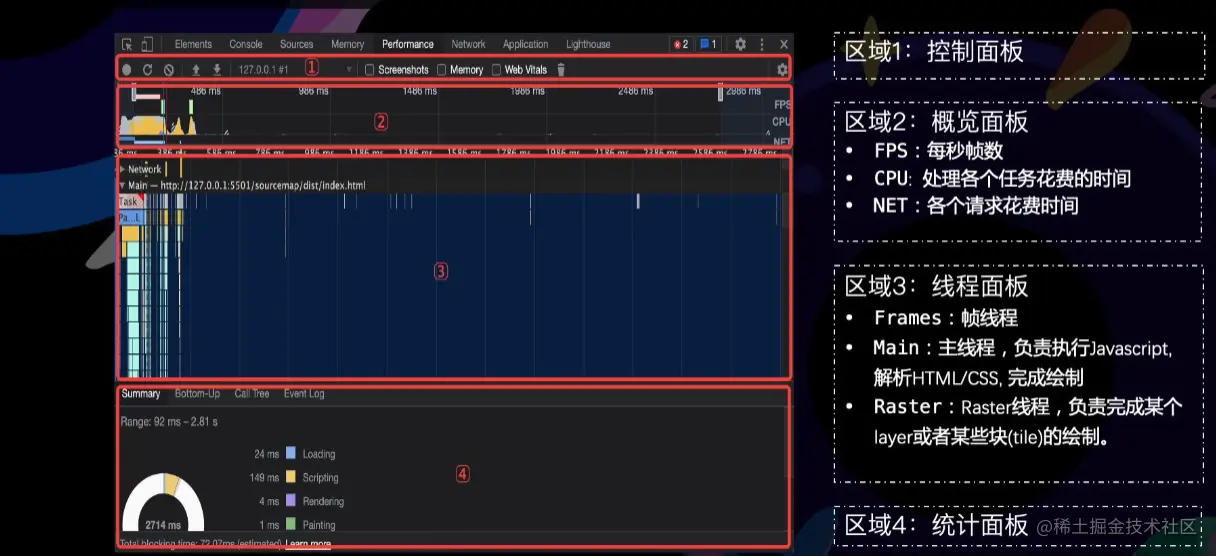This screenshot has height=556, width=1216.
Task: Switch to the Network tab
Action: [468, 44]
